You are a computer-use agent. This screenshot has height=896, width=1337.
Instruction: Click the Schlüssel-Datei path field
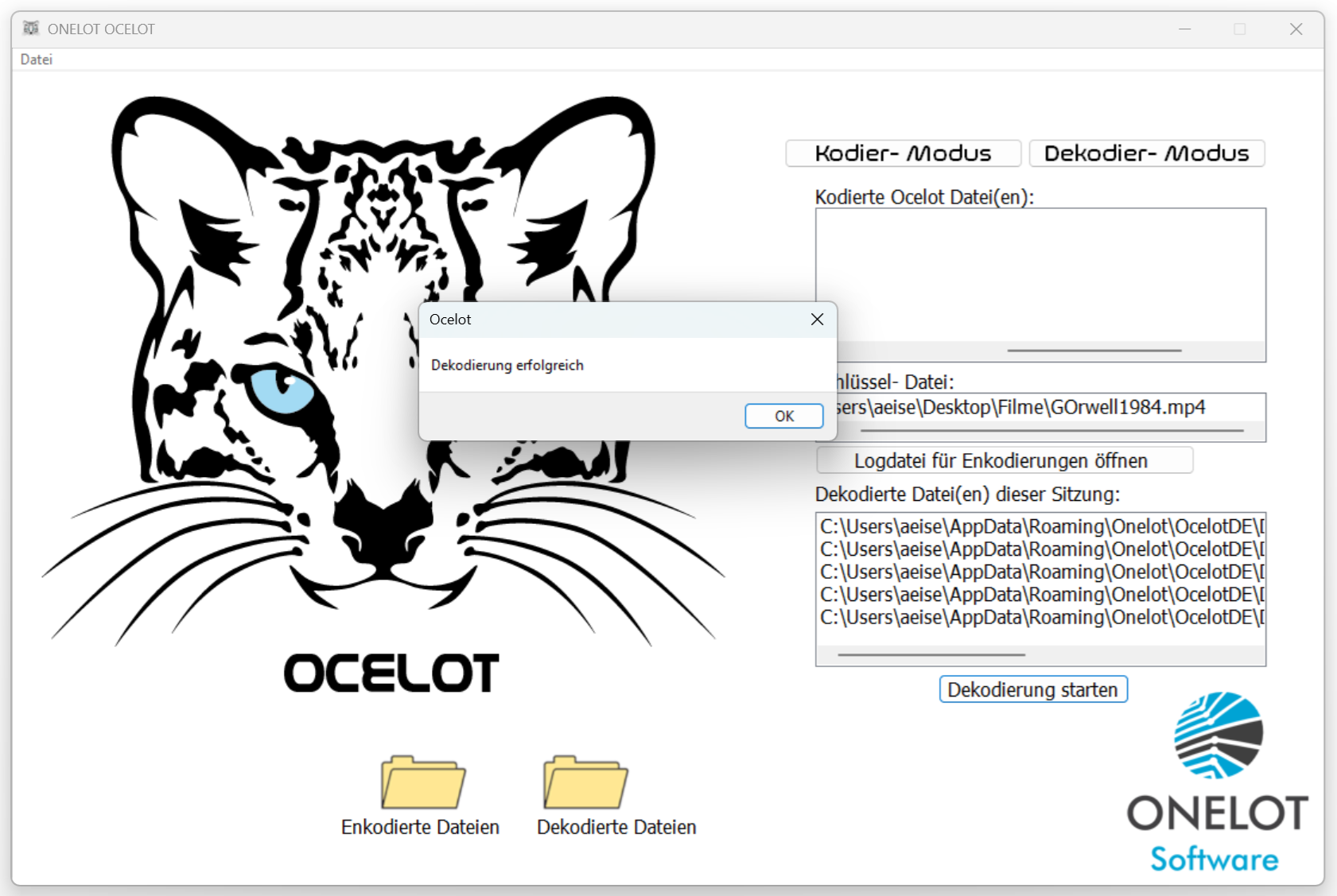[x=1034, y=407]
